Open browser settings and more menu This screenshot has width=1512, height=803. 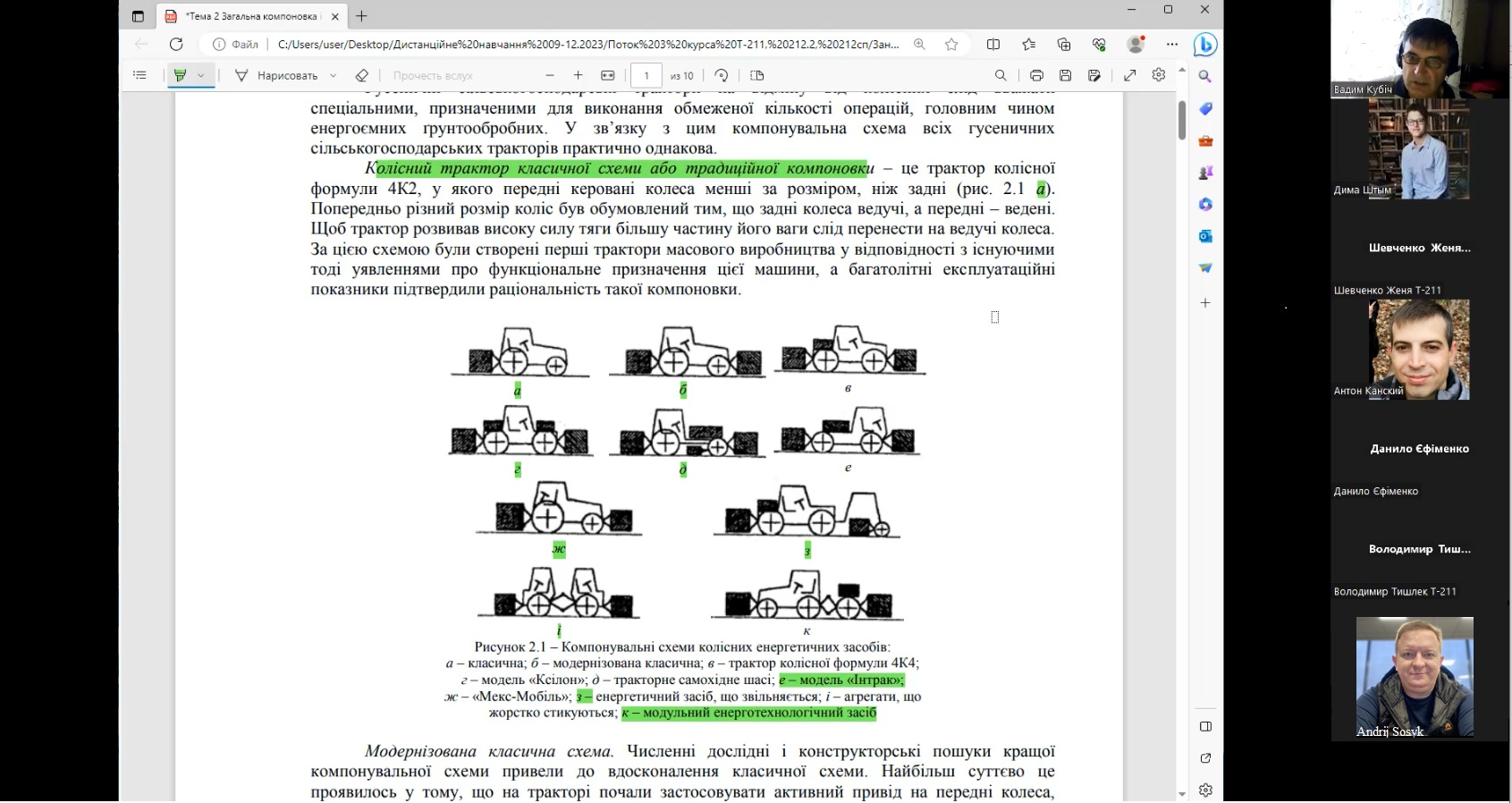(x=1172, y=45)
